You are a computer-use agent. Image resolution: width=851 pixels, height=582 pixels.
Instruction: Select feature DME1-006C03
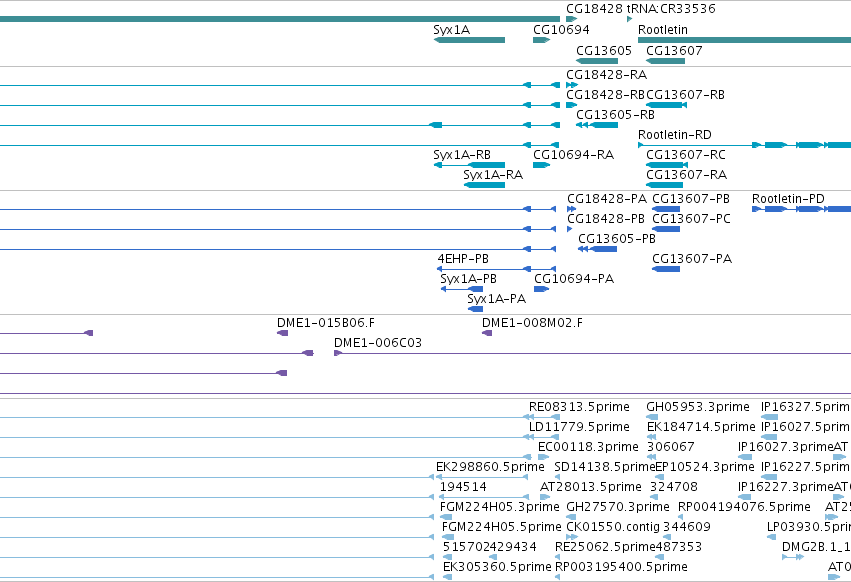tap(378, 343)
